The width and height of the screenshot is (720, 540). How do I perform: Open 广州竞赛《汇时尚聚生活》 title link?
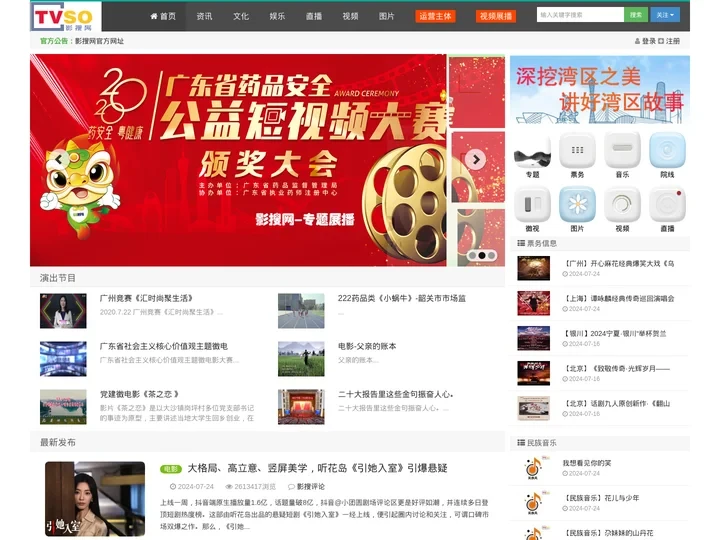pyautogui.click(x=146, y=298)
